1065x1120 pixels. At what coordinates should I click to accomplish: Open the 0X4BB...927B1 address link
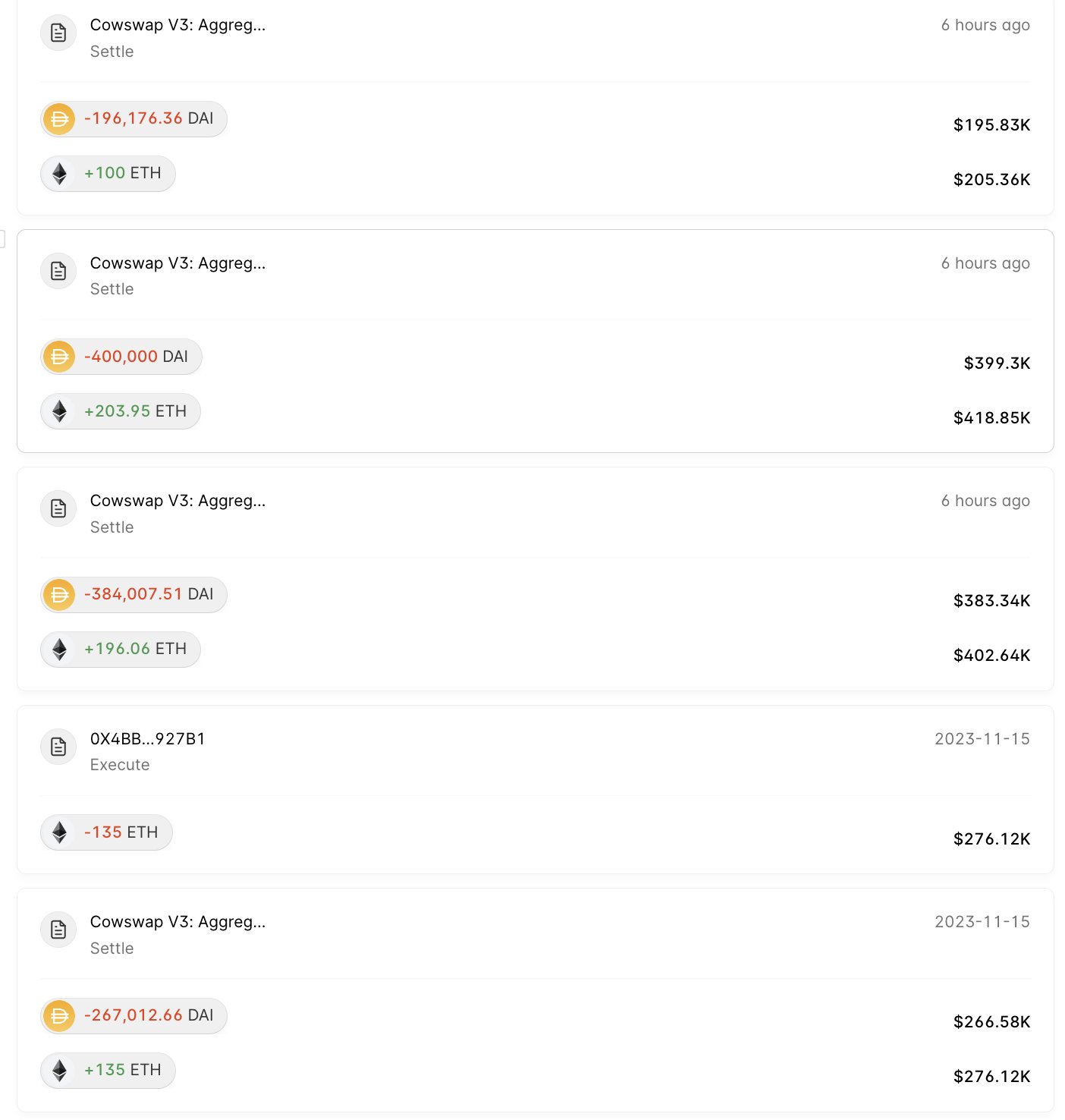pos(148,739)
